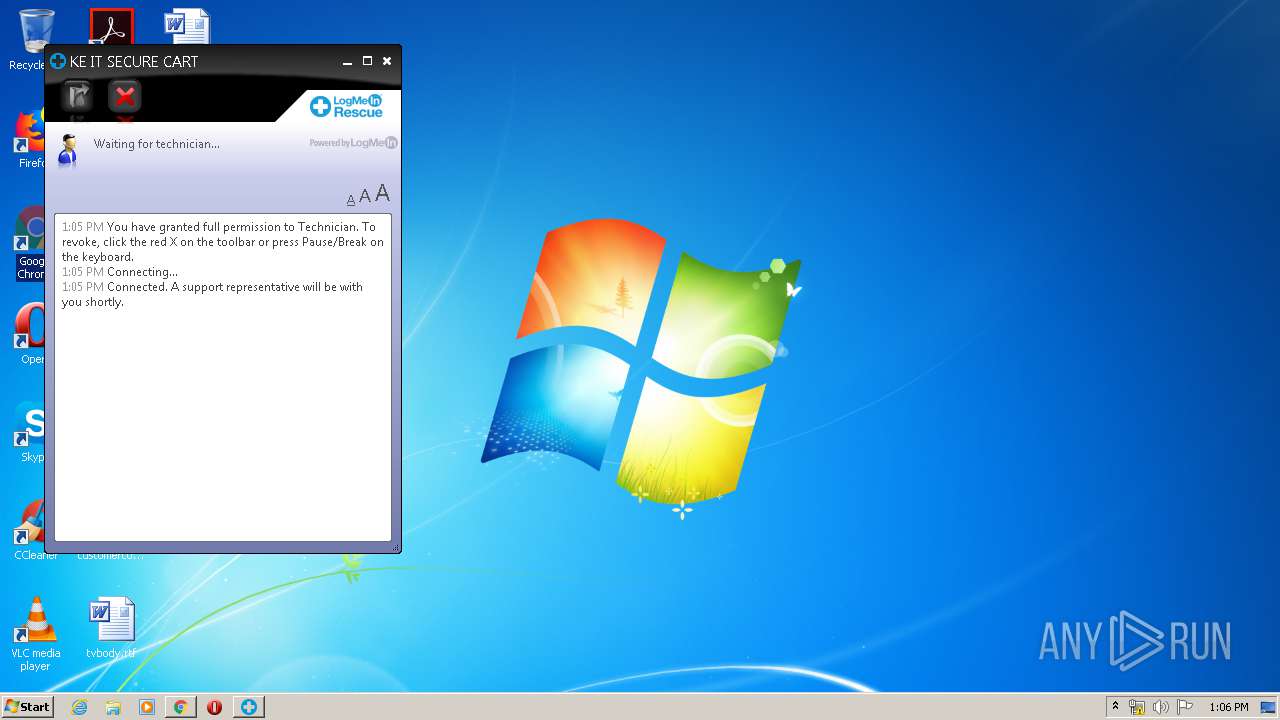Screen dimensions: 1280x720
Task: Click the window resize grip corner
Action: tap(396, 547)
